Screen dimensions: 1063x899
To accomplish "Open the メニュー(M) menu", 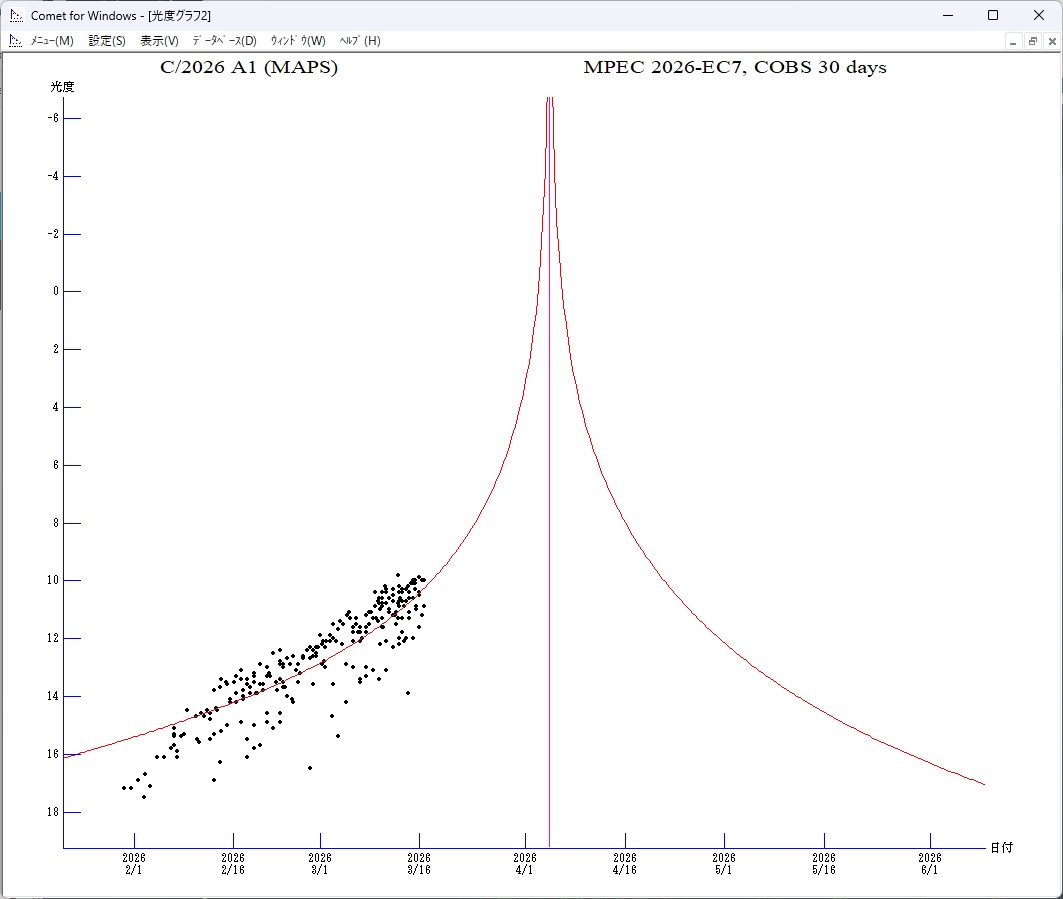I will [x=52, y=41].
